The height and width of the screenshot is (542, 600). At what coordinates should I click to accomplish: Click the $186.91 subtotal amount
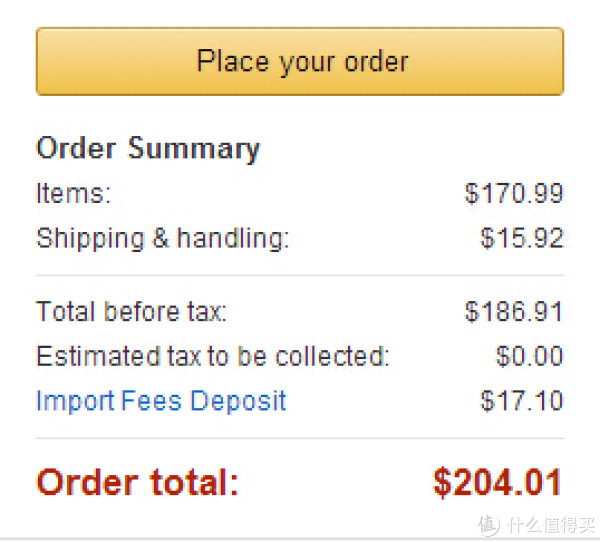514,311
